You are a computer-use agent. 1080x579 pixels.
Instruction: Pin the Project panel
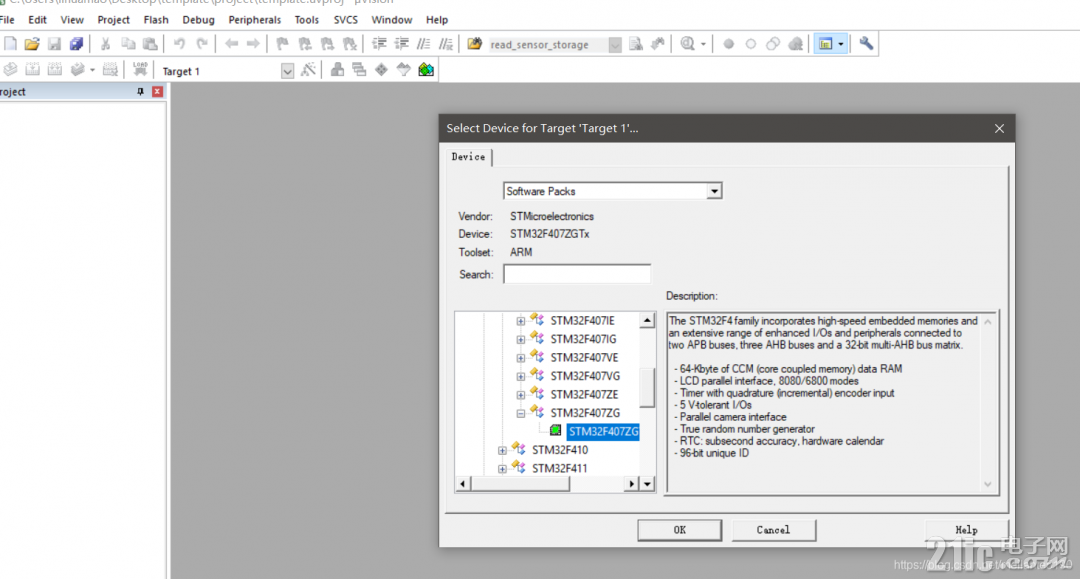(x=141, y=92)
